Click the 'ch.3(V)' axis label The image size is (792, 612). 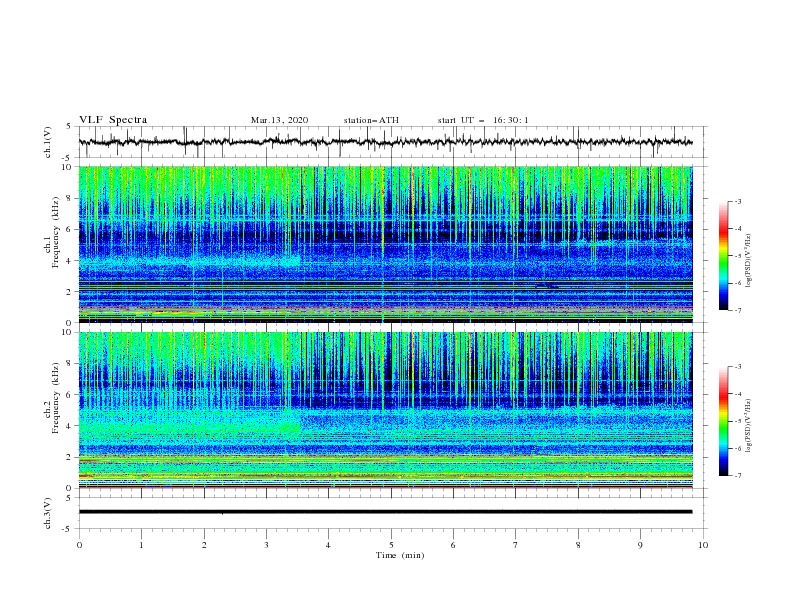click(48, 513)
